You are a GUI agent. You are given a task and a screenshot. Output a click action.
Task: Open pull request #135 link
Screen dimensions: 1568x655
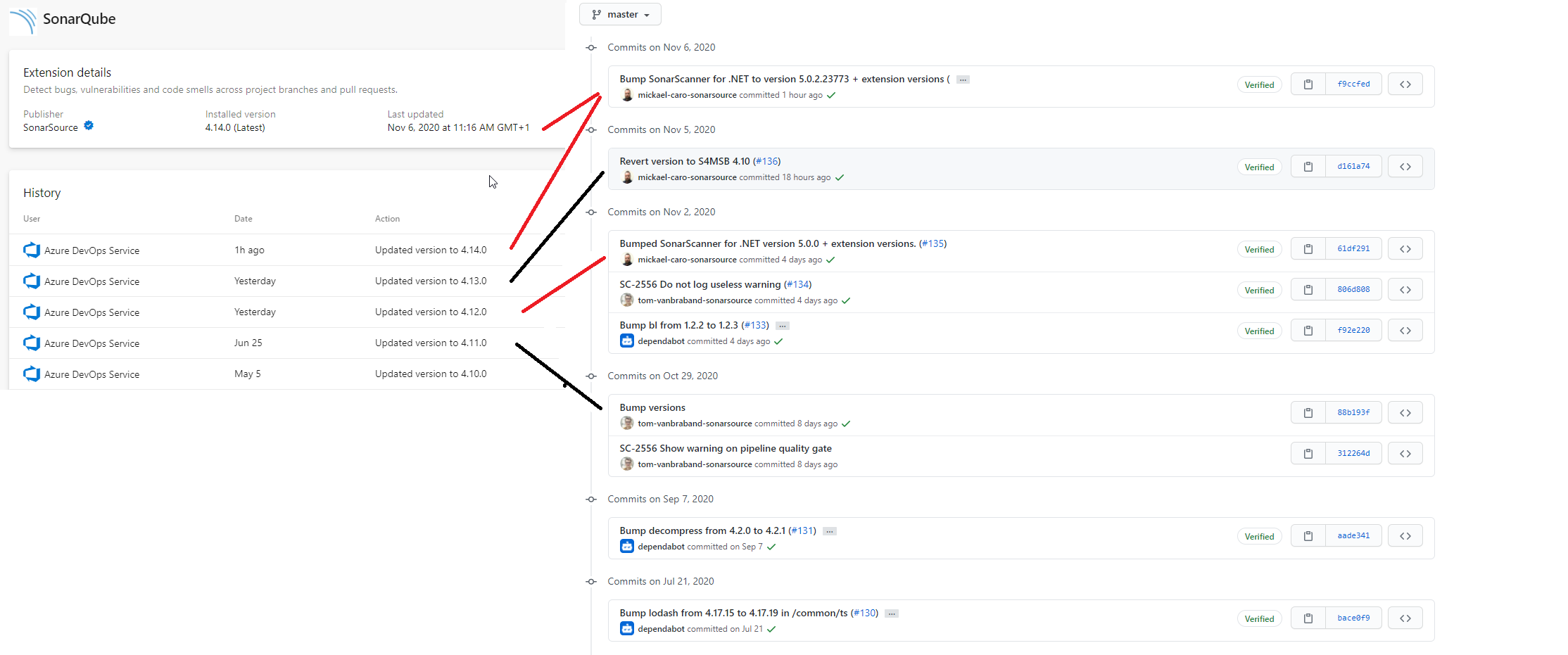coord(933,243)
